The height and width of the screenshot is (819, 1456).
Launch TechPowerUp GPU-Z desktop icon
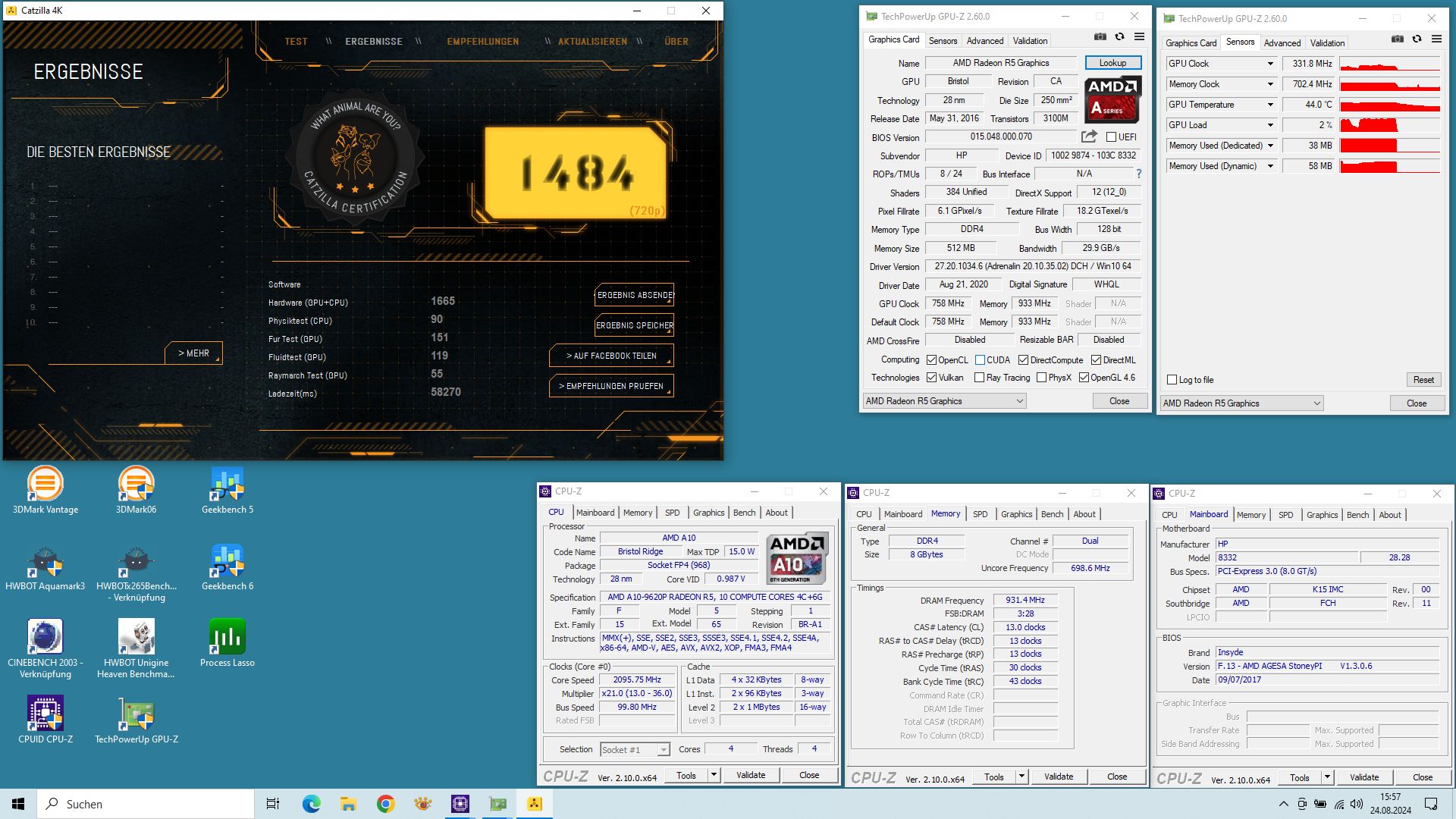pyautogui.click(x=136, y=720)
